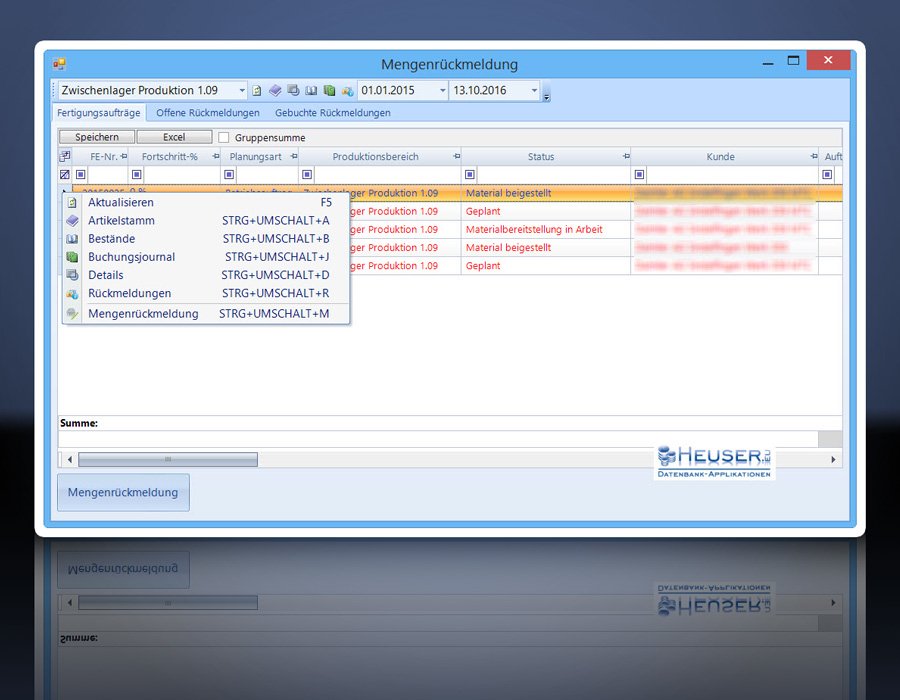900x700 pixels.
Task: Click the large Mengenrückmeldung button at the bottom
Action: pyautogui.click(x=123, y=492)
